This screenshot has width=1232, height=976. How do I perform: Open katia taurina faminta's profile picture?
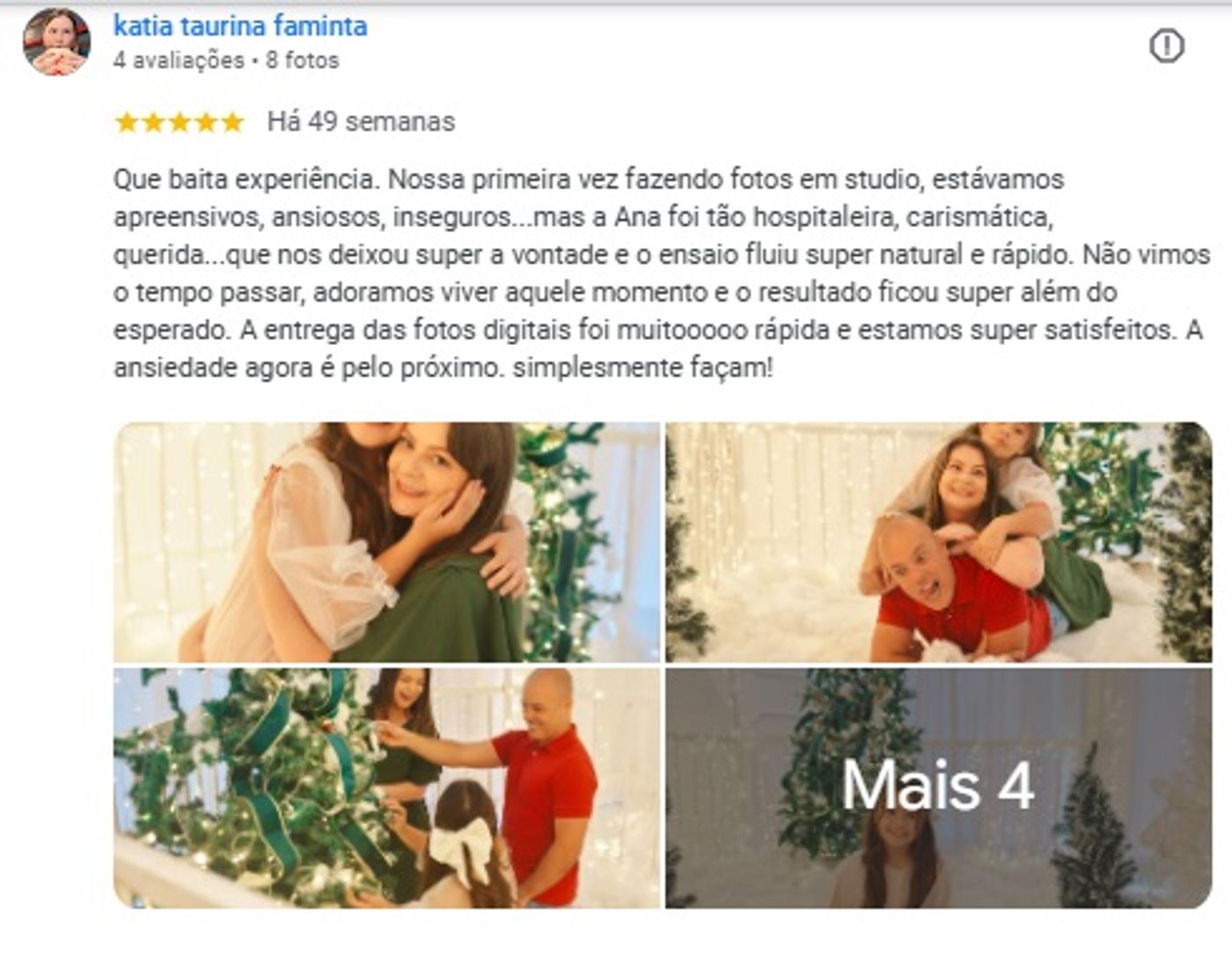(x=56, y=41)
